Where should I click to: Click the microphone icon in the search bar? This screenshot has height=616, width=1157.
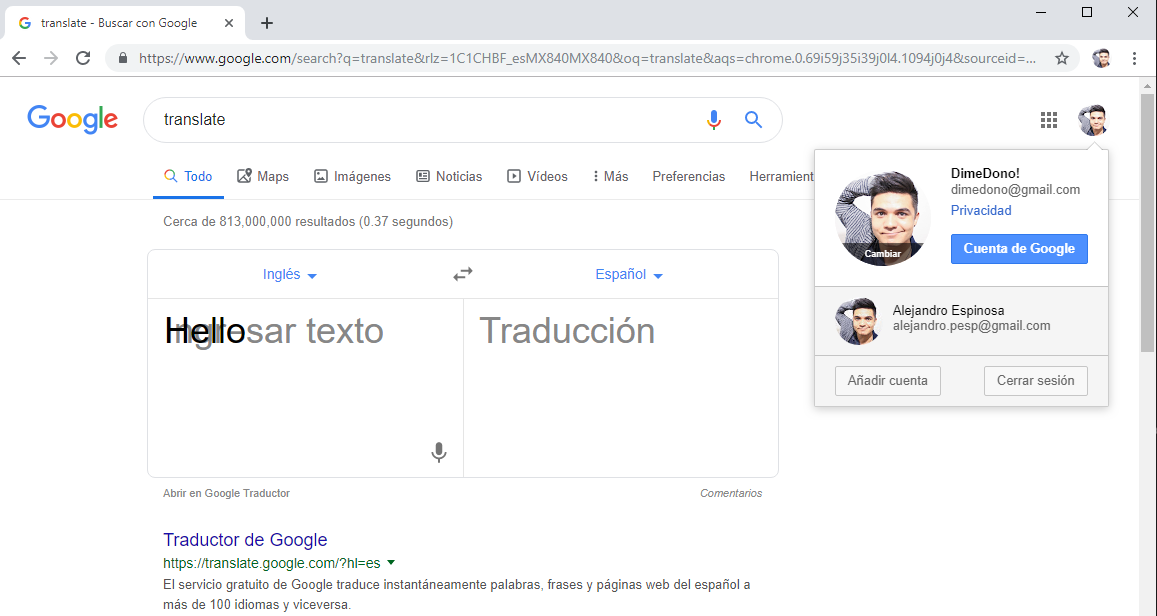click(x=713, y=119)
